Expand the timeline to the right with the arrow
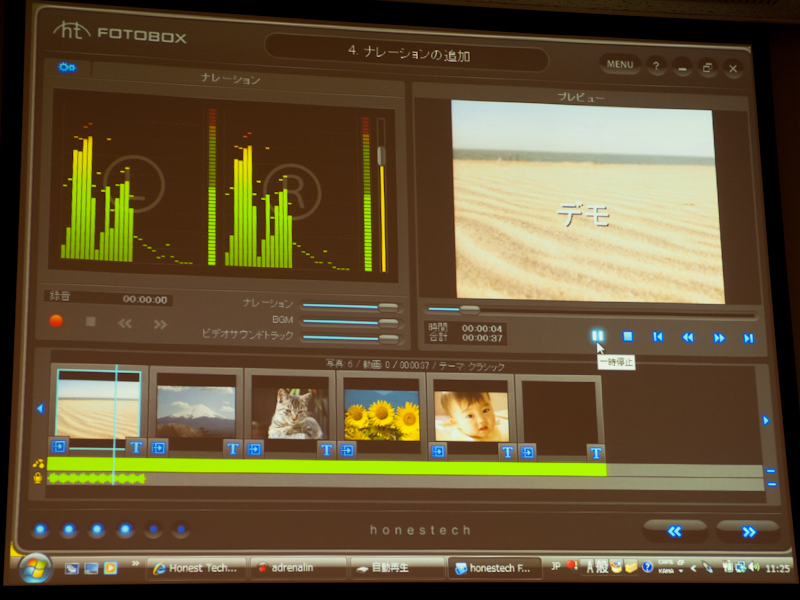Image resolution: width=800 pixels, height=600 pixels. click(765, 420)
